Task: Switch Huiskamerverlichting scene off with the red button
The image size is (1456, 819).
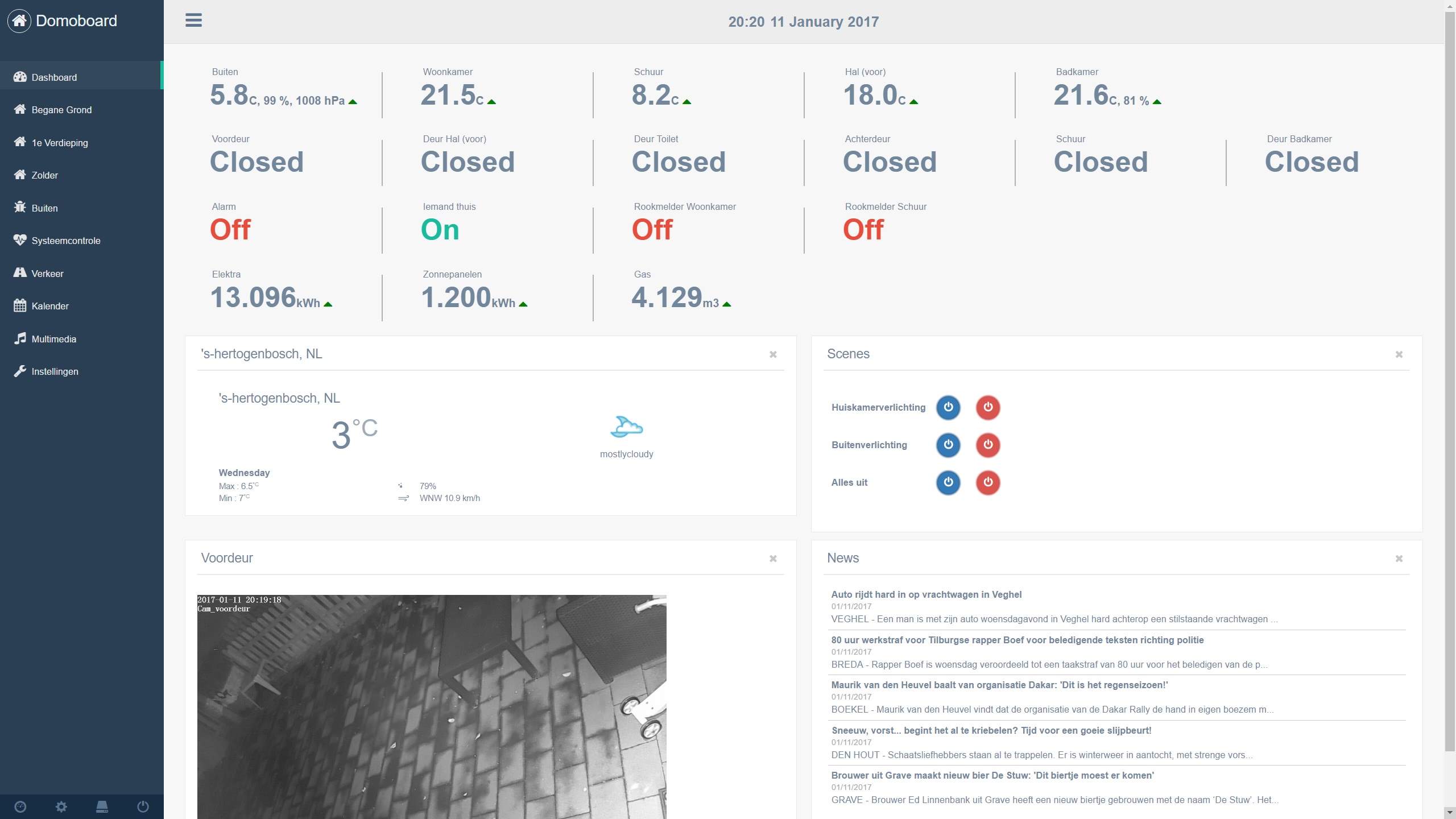Action: tap(988, 407)
